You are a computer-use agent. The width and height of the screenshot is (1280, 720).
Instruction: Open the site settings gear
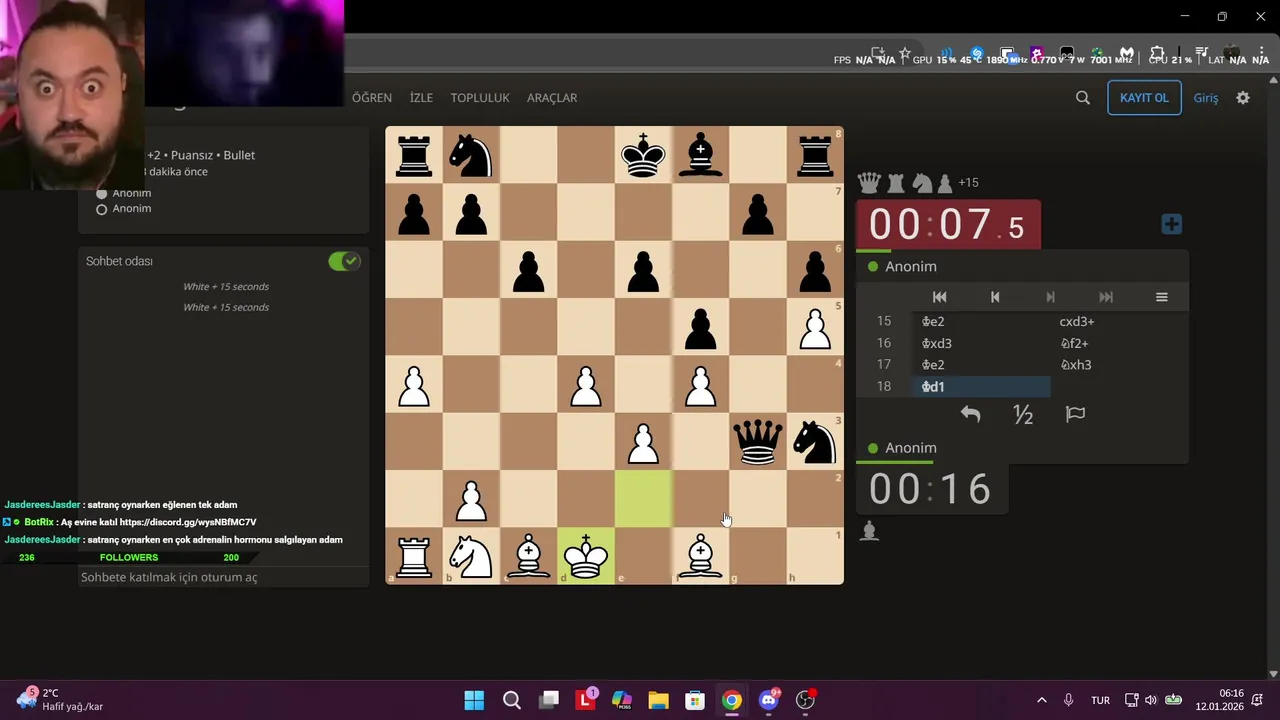(x=1243, y=98)
